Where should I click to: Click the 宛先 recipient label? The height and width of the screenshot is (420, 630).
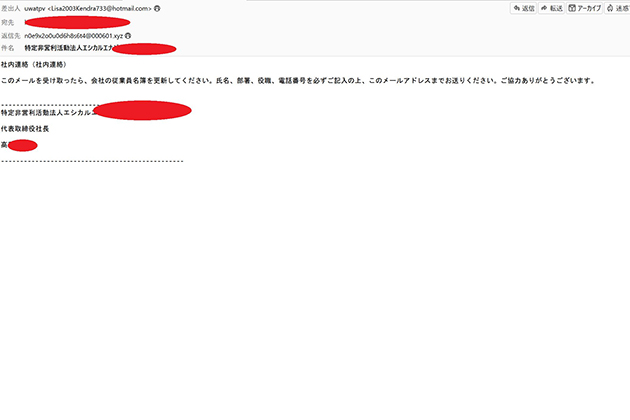tap(7, 23)
